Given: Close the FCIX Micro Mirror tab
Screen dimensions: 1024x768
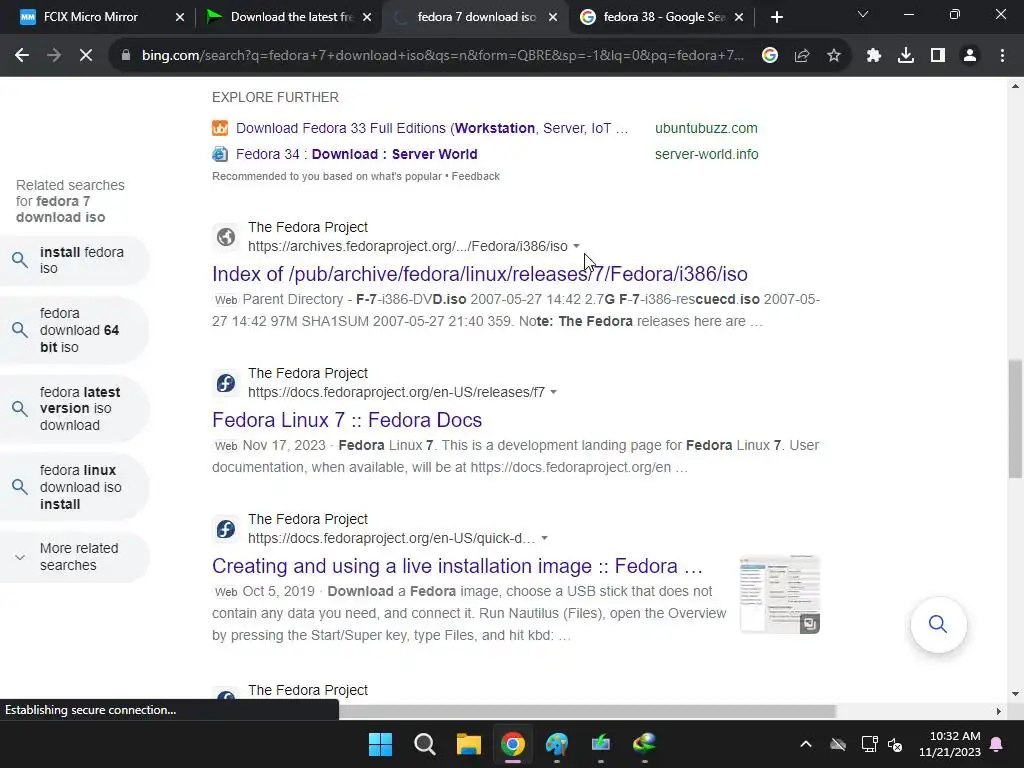Looking at the screenshot, I should click(x=180, y=17).
